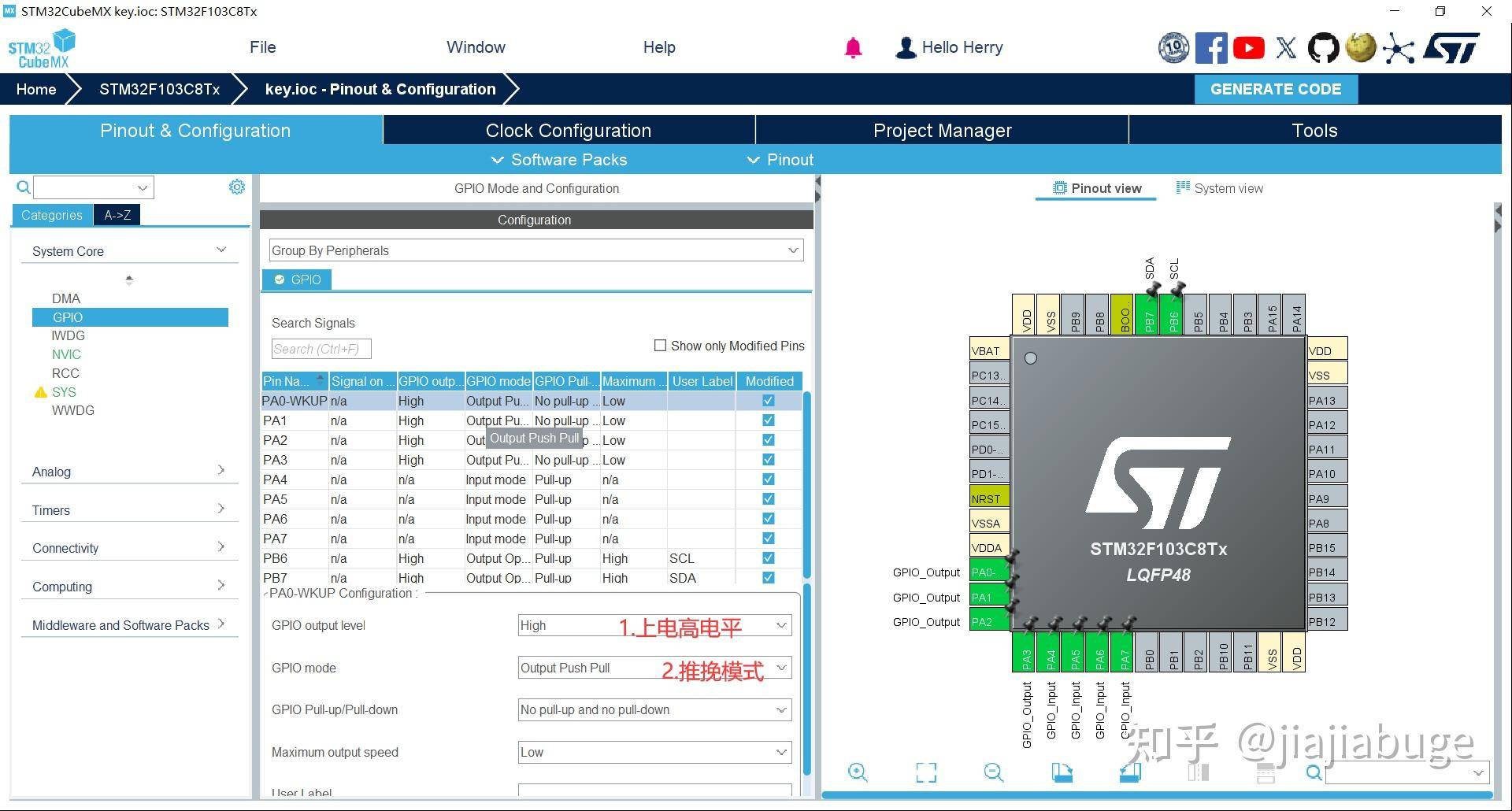Switch to the Project Manager tab
Viewport: 1512px width, 811px height.
pyautogui.click(x=942, y=130)
